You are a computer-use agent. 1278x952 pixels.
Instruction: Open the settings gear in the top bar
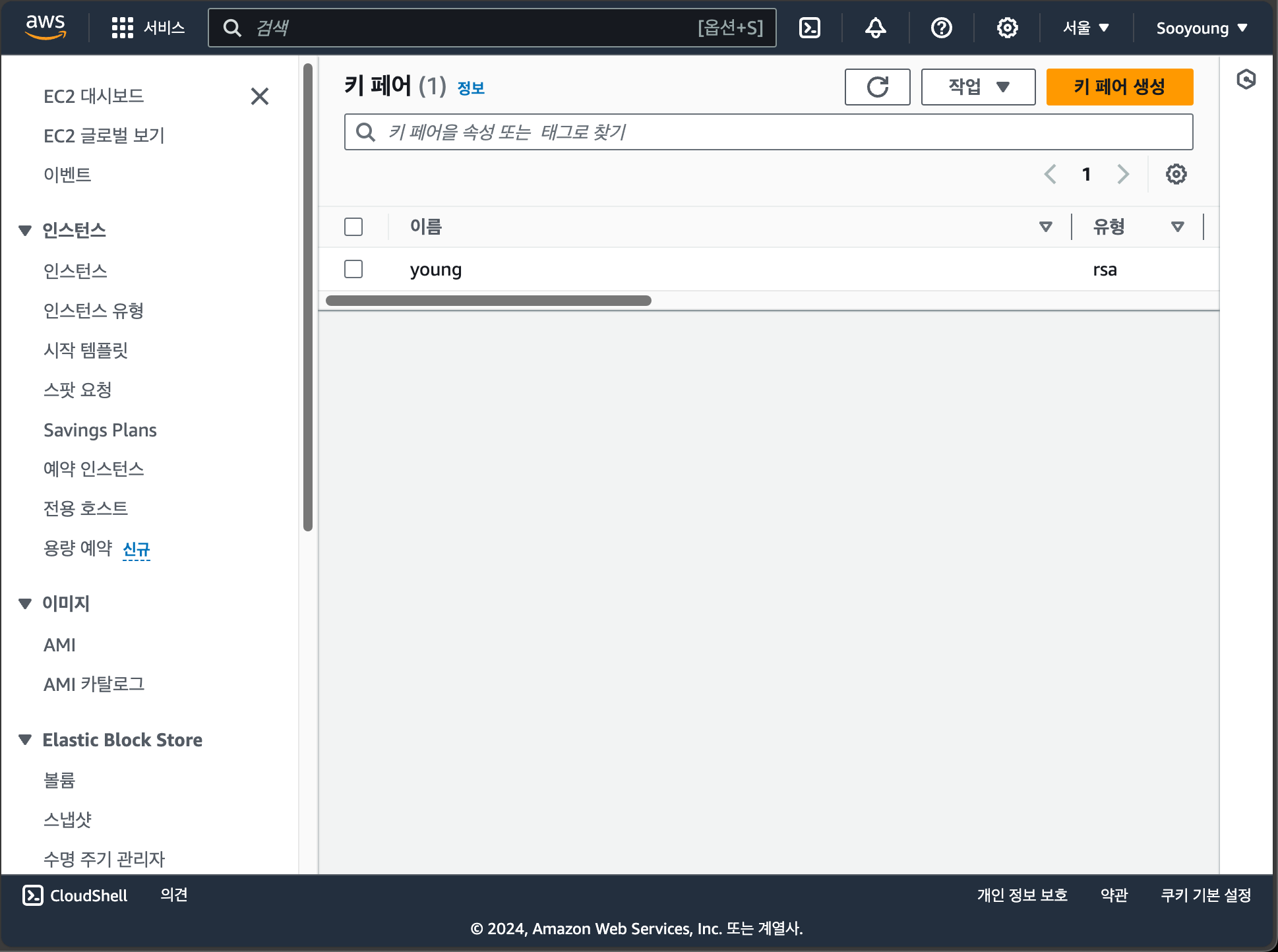[1006, 28]
